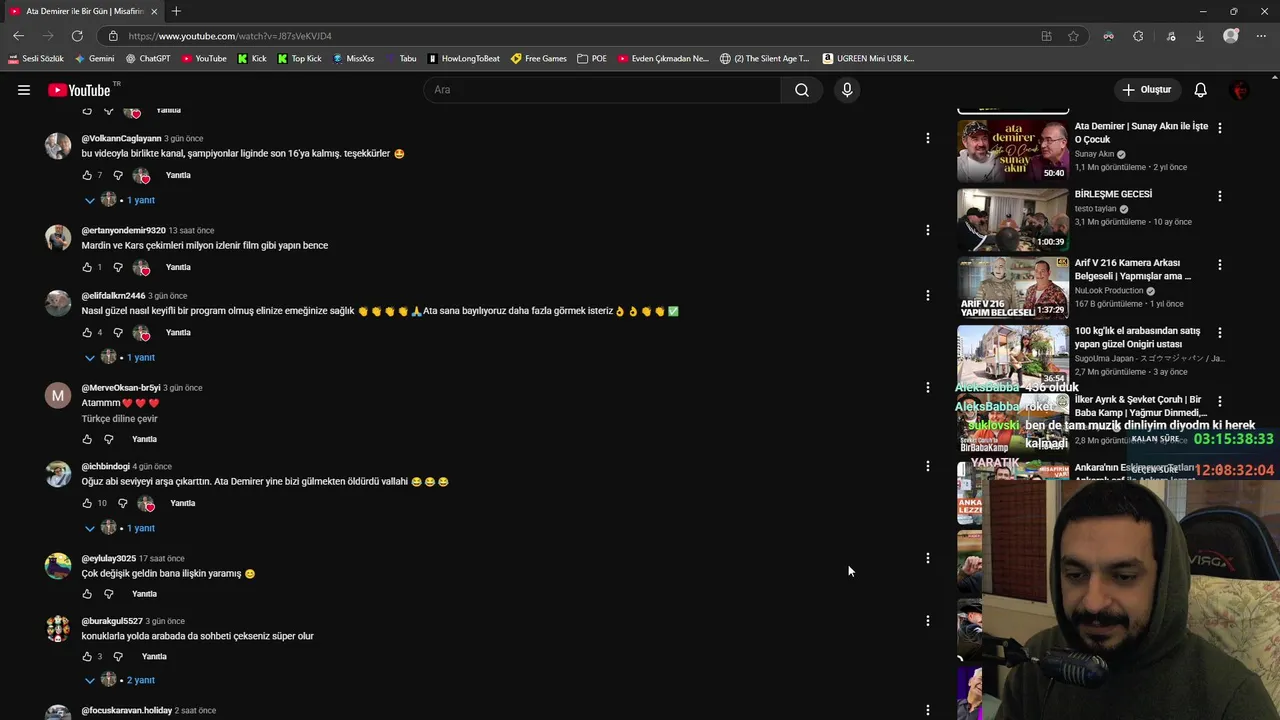Open the Kick bookmark
Screen dimensions: 1280x720
(x=252, y=59)
